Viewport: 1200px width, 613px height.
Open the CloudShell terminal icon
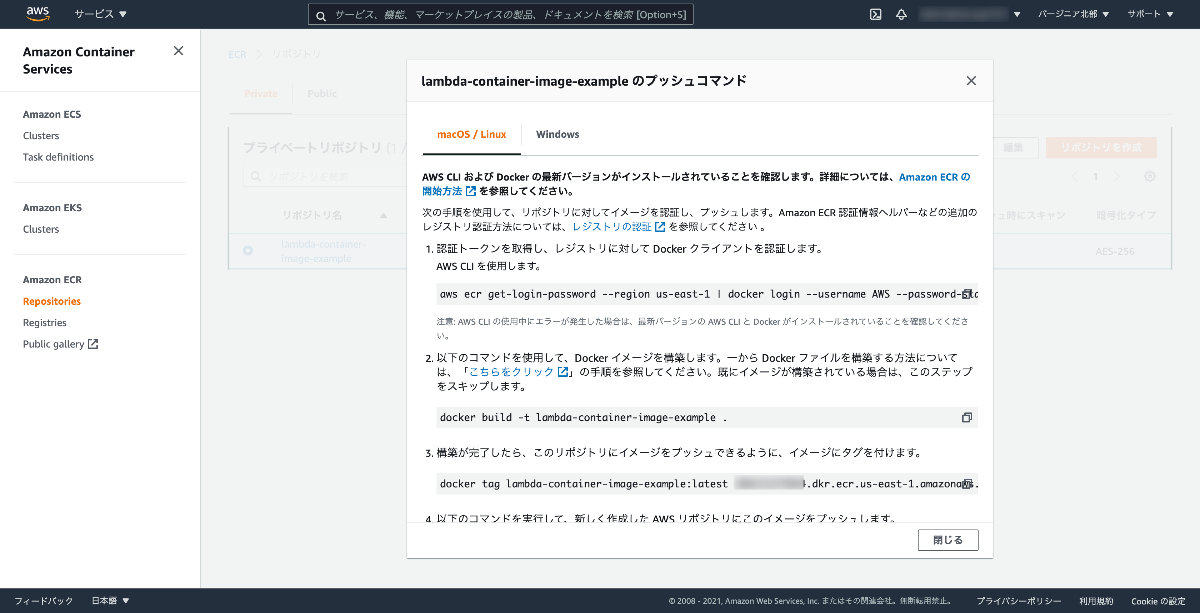875,14
